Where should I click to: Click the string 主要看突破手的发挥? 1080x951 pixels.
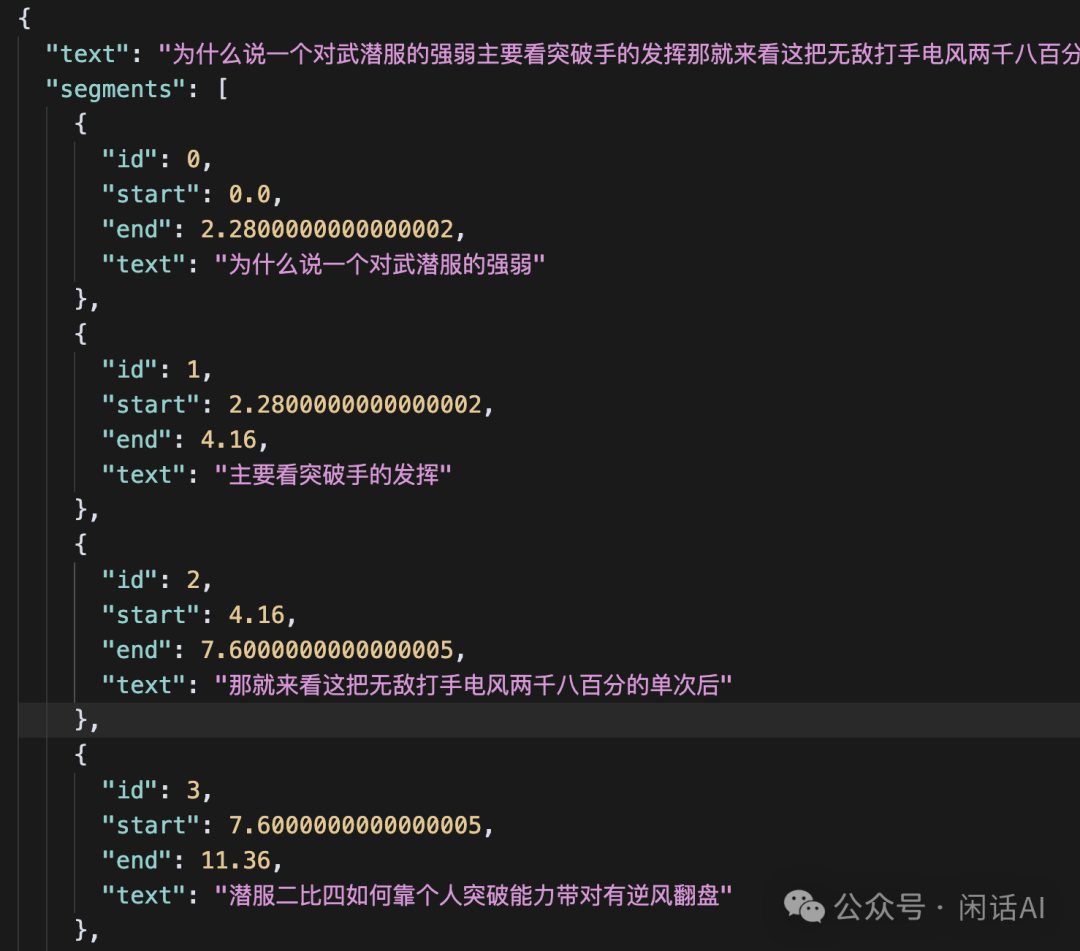334,475
